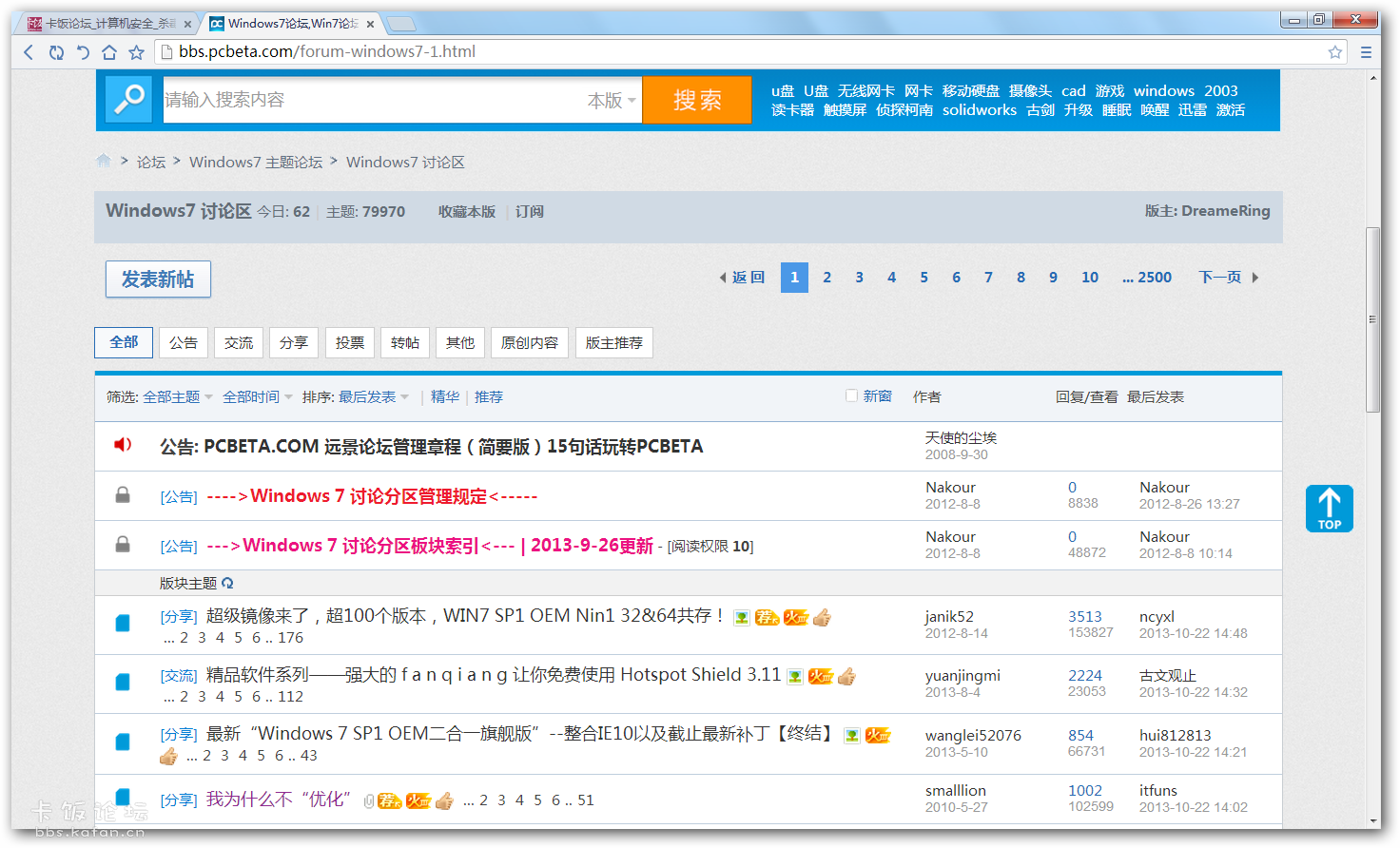
Task: Open the PCBETA.COM 远景论坛管理章程 announcement
Action: 431,446
